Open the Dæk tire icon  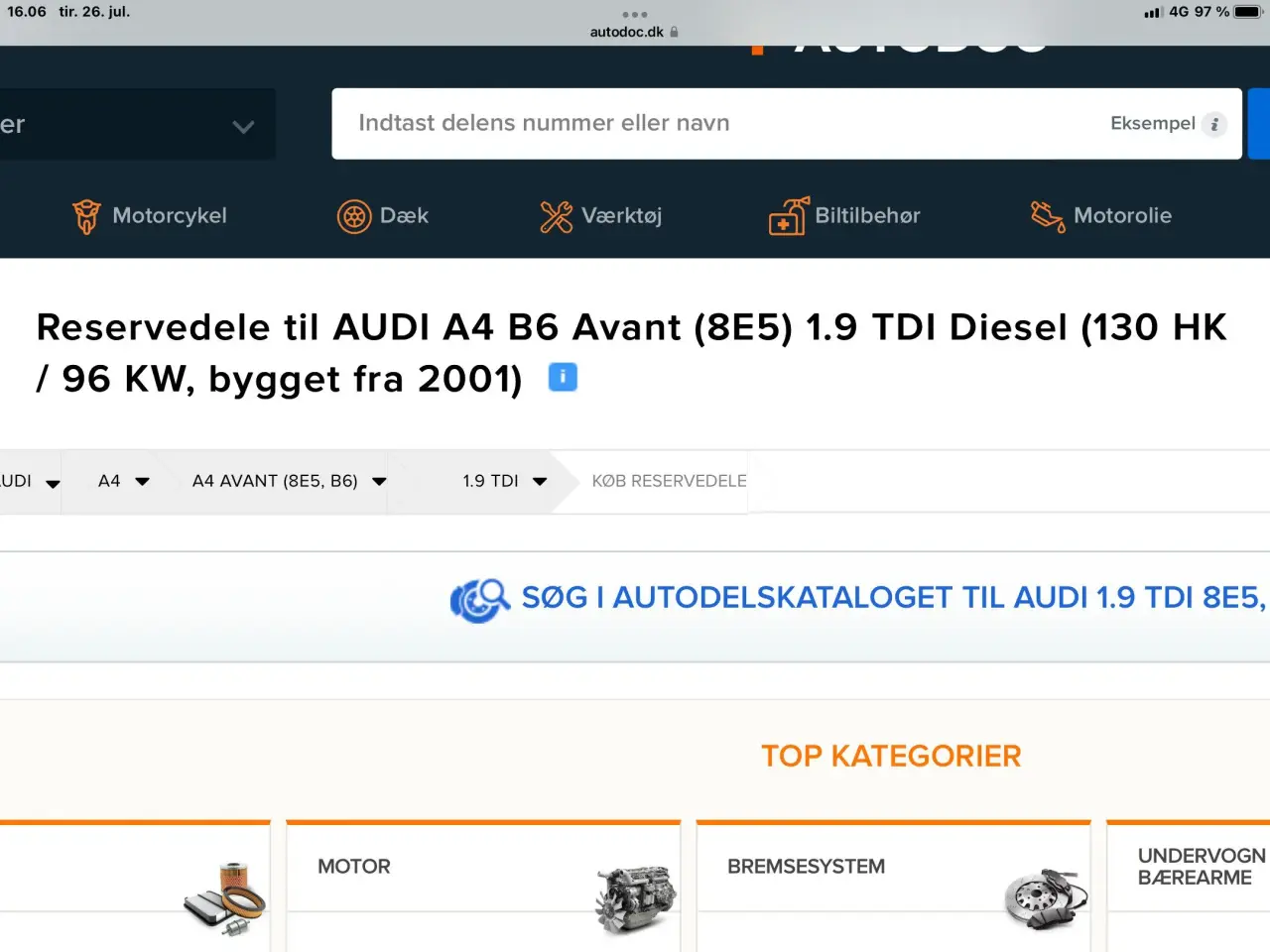(353, 216)
